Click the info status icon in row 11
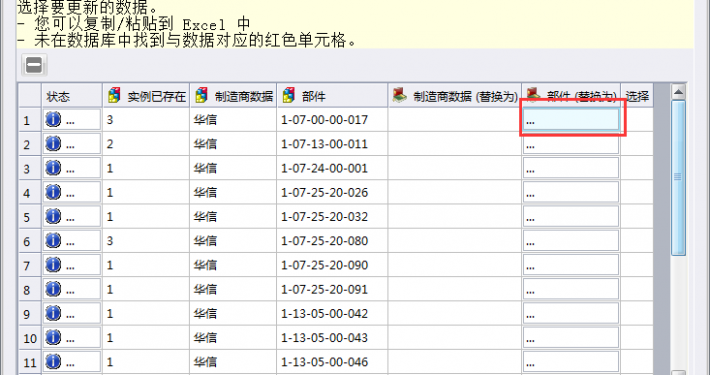This screenshot has height=375, width=710. click(53, 362)
